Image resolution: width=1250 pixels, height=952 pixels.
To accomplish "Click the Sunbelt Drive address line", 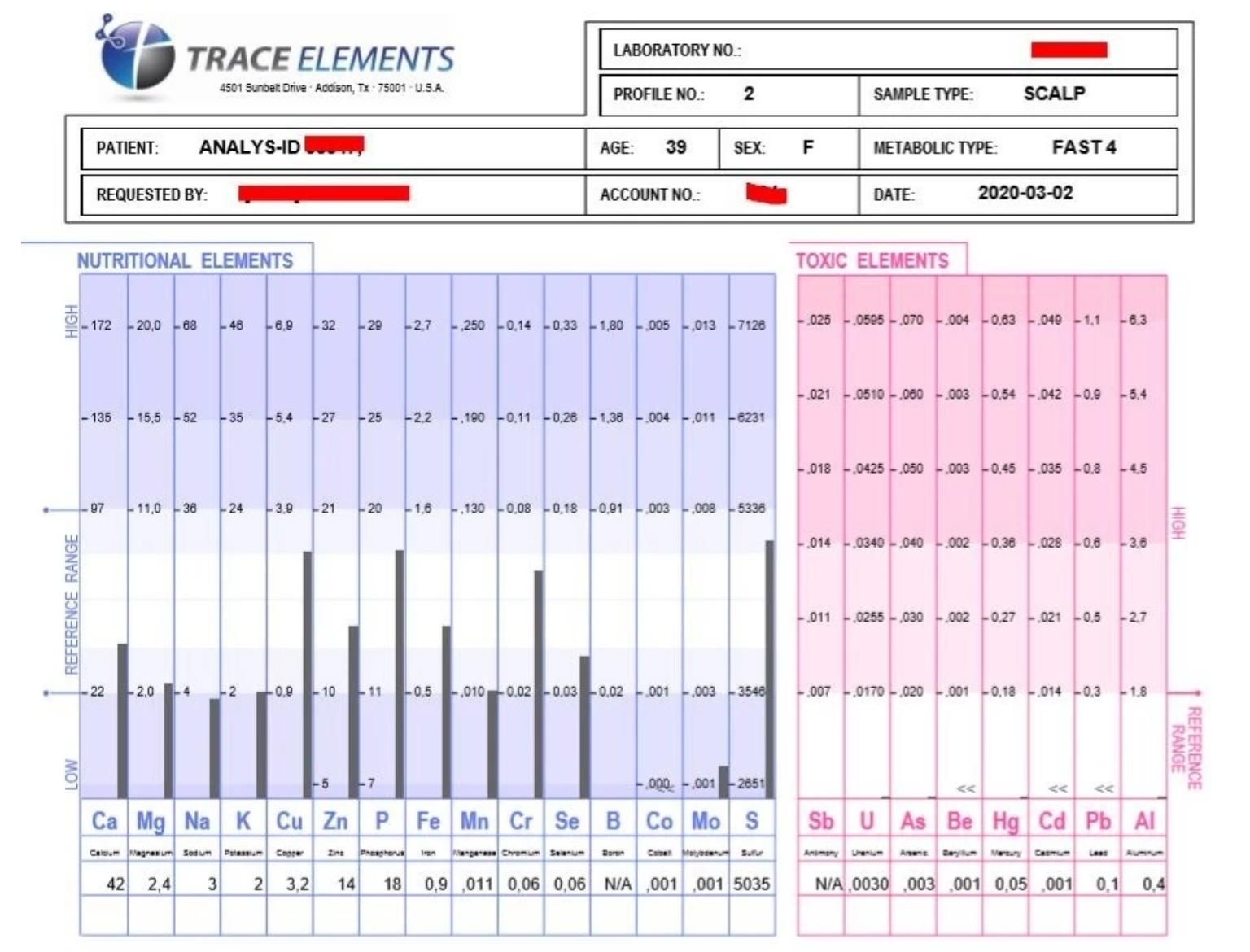I will (x=331, y=88).
